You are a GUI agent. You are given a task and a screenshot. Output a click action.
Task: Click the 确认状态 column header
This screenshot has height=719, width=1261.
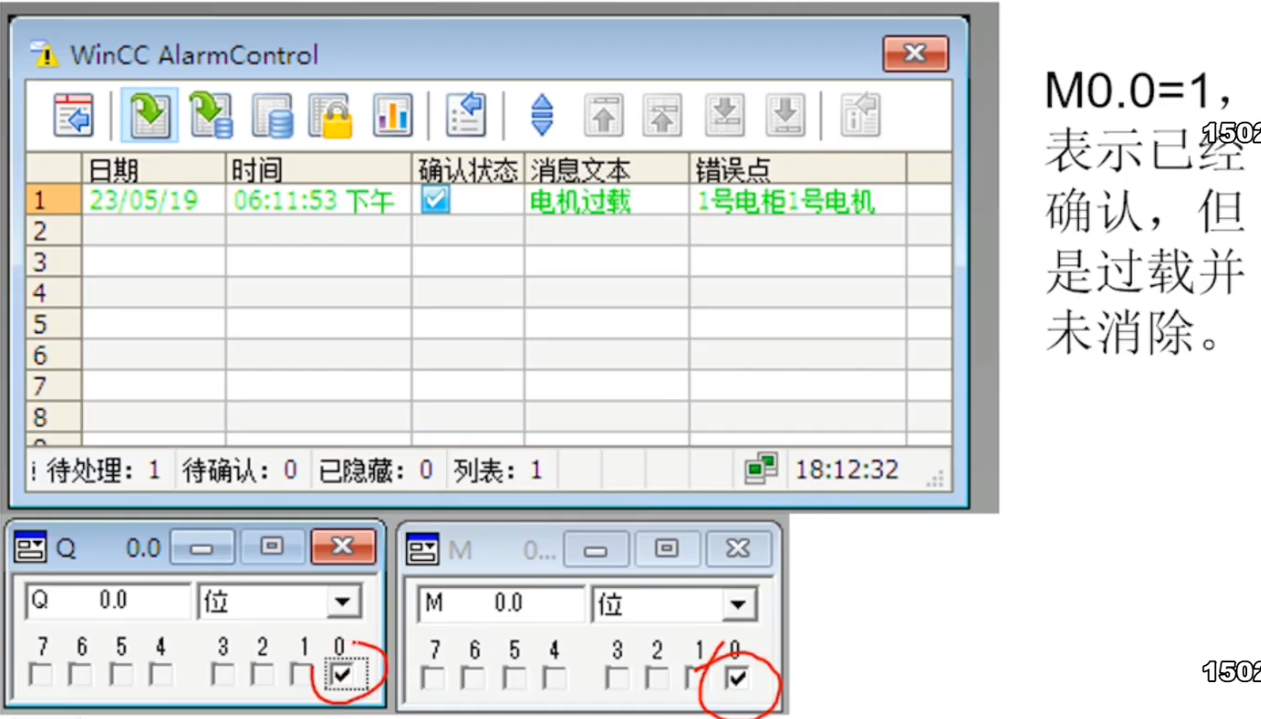[468, 168]
